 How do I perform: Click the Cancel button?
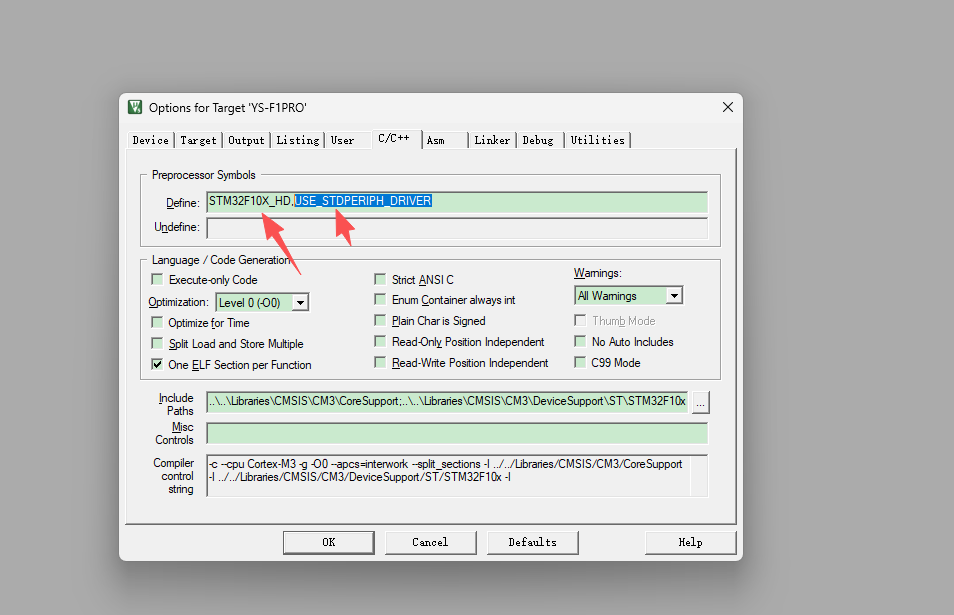pos(430,542)
